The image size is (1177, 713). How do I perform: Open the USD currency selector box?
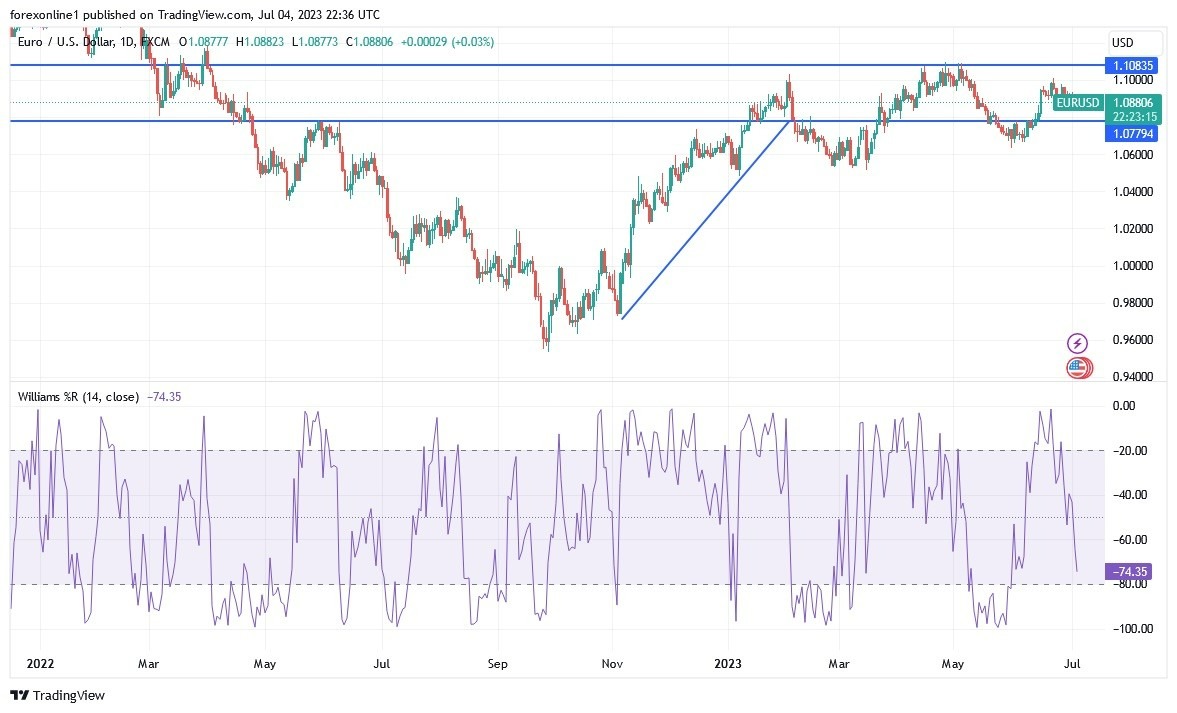coord(1122,43)
